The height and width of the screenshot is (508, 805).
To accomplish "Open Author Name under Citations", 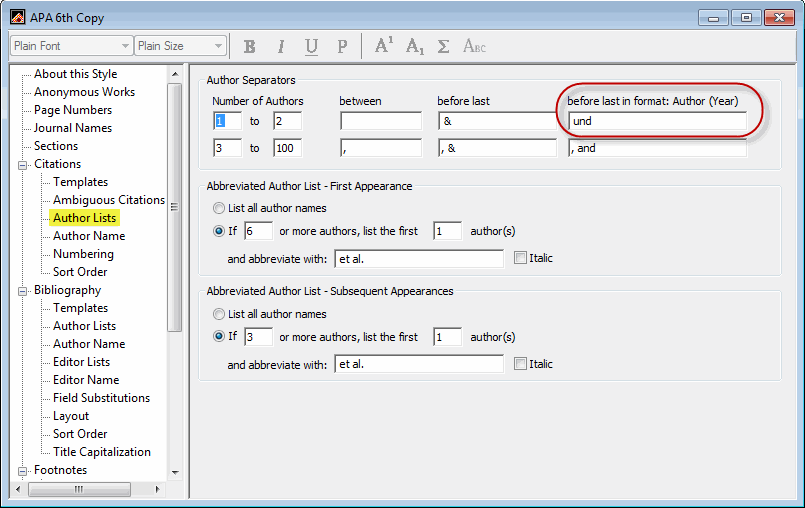I will pyautogui.click(x=89, y=236).
